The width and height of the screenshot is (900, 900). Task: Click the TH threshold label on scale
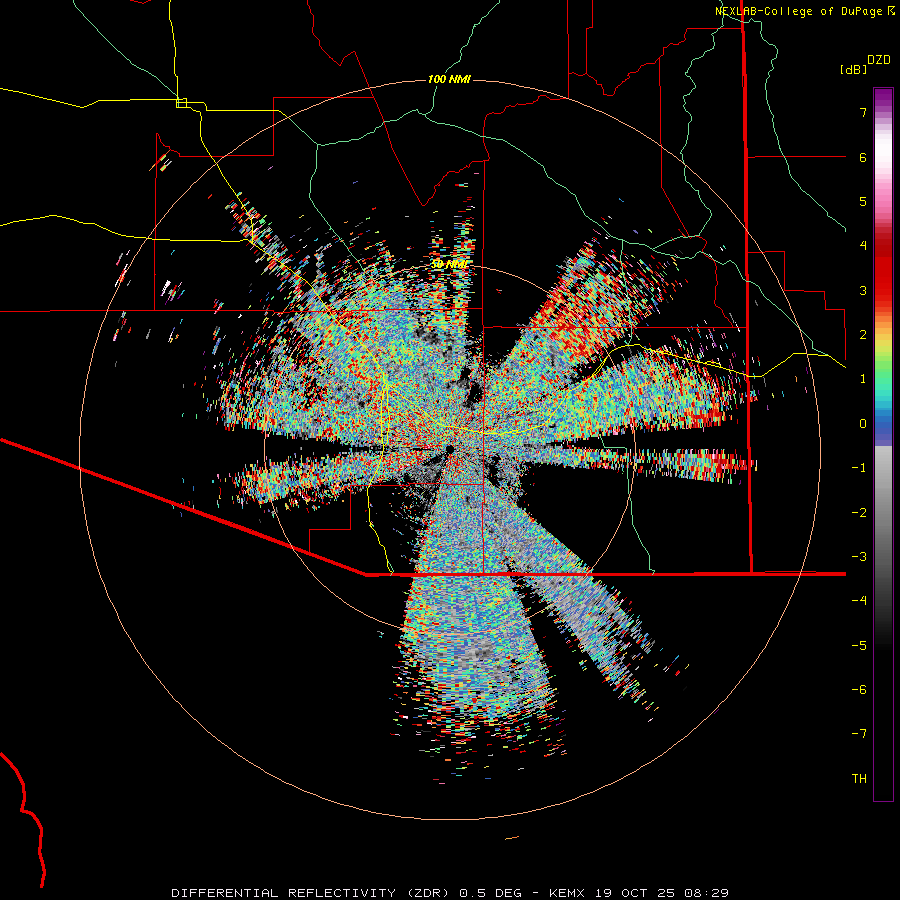pyautogui.click(x=859, y=779)
